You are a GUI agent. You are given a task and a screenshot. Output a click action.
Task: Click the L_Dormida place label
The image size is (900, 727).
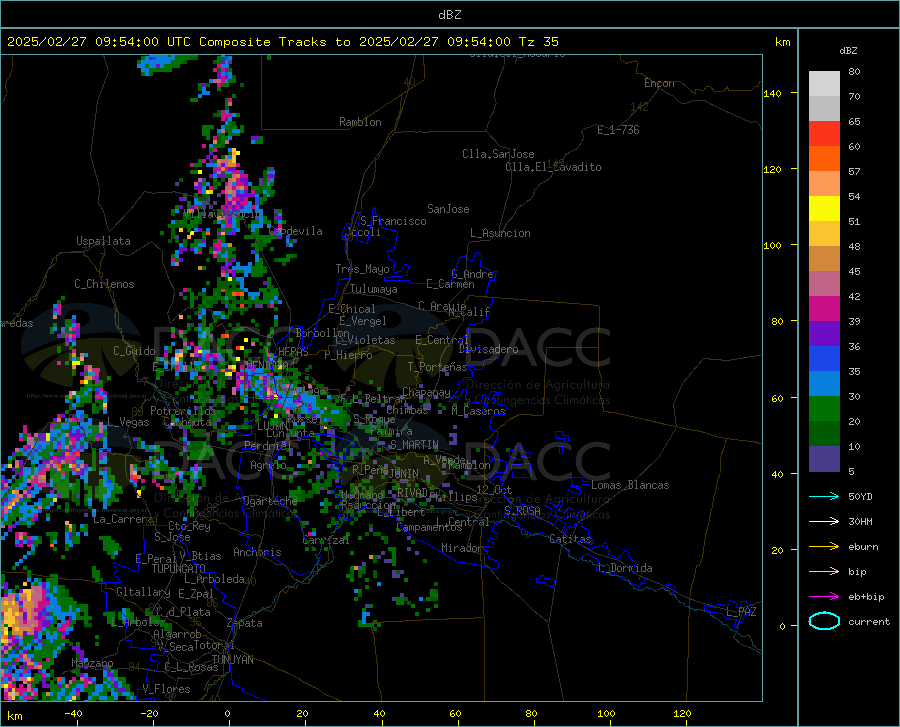624,568
